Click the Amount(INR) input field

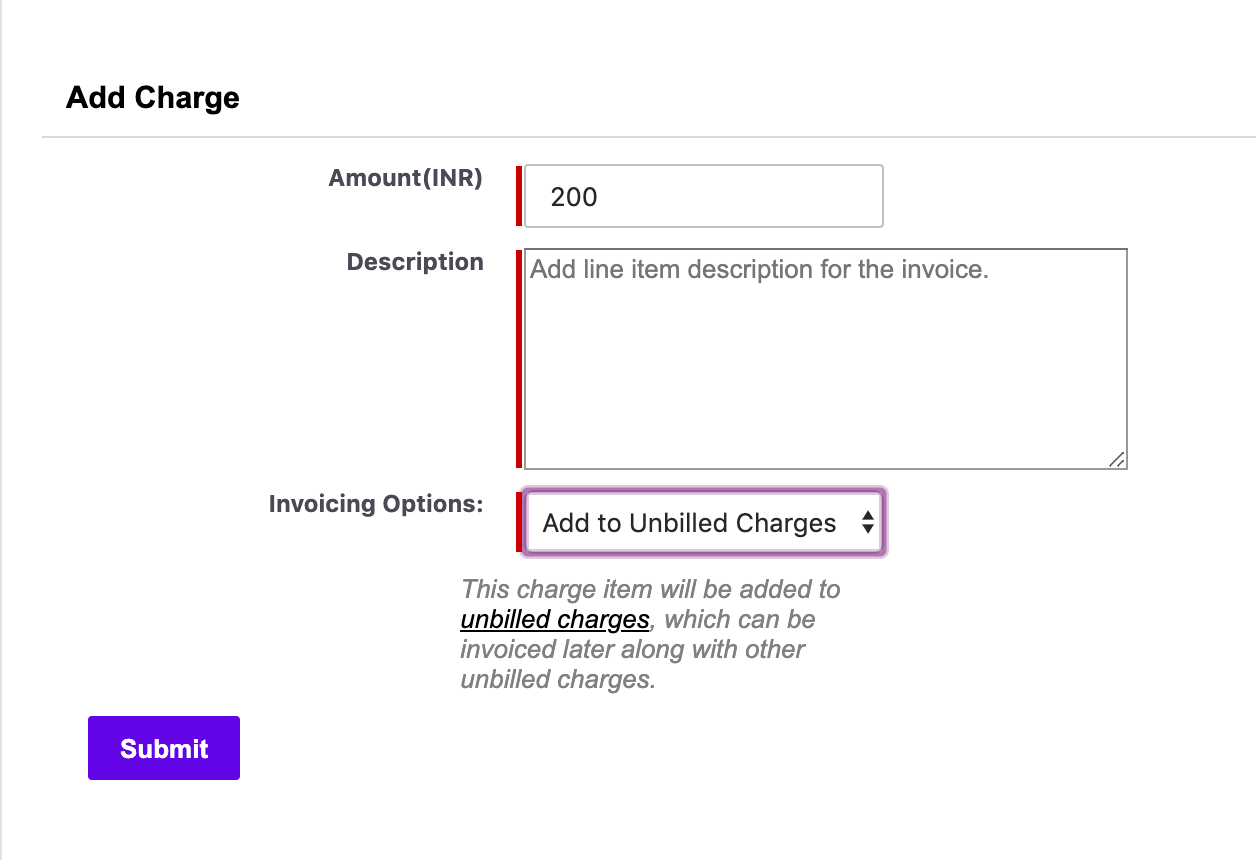pyautogui.click(x=703, y=196)
